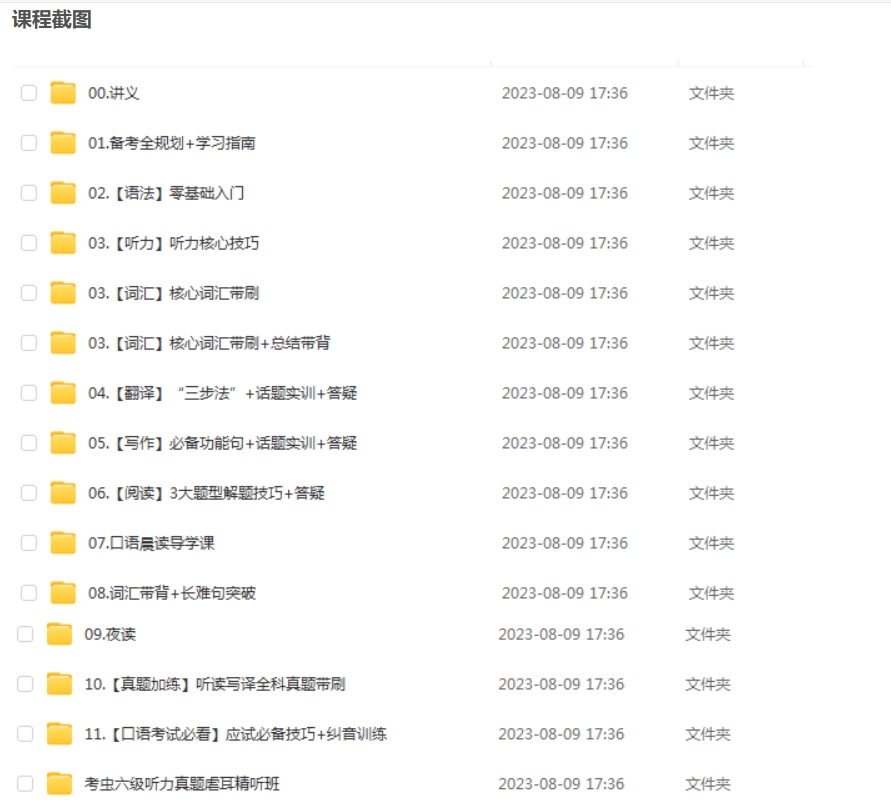This screenshot has height=811, width=891.
Task: Click folder icon next to 07.口语晨读导学课
Action: (63, 543)
